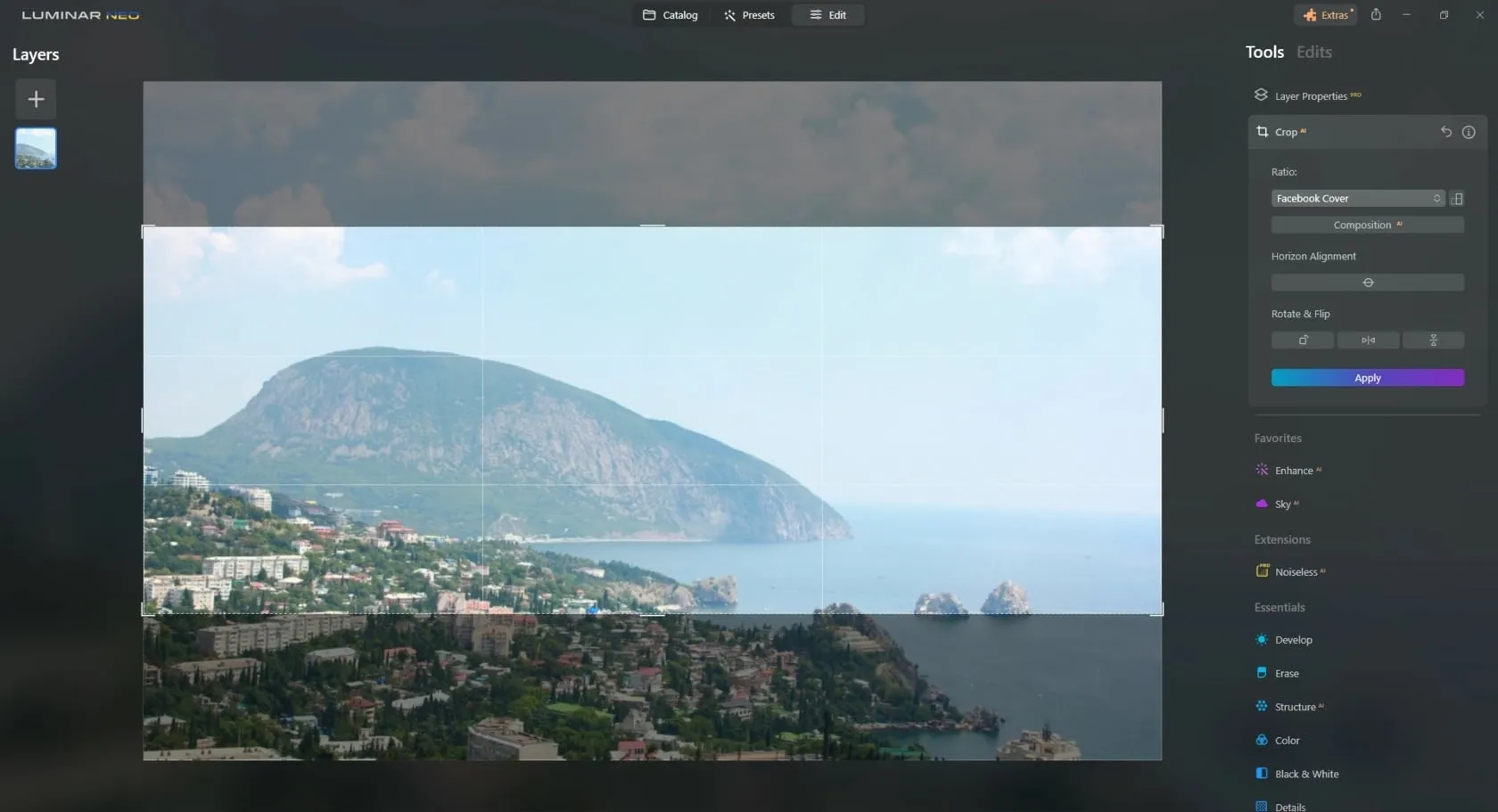Viewport: 1498px width, 812px height.
Task: Apply the crop
Action: (x=1367, y=378)
